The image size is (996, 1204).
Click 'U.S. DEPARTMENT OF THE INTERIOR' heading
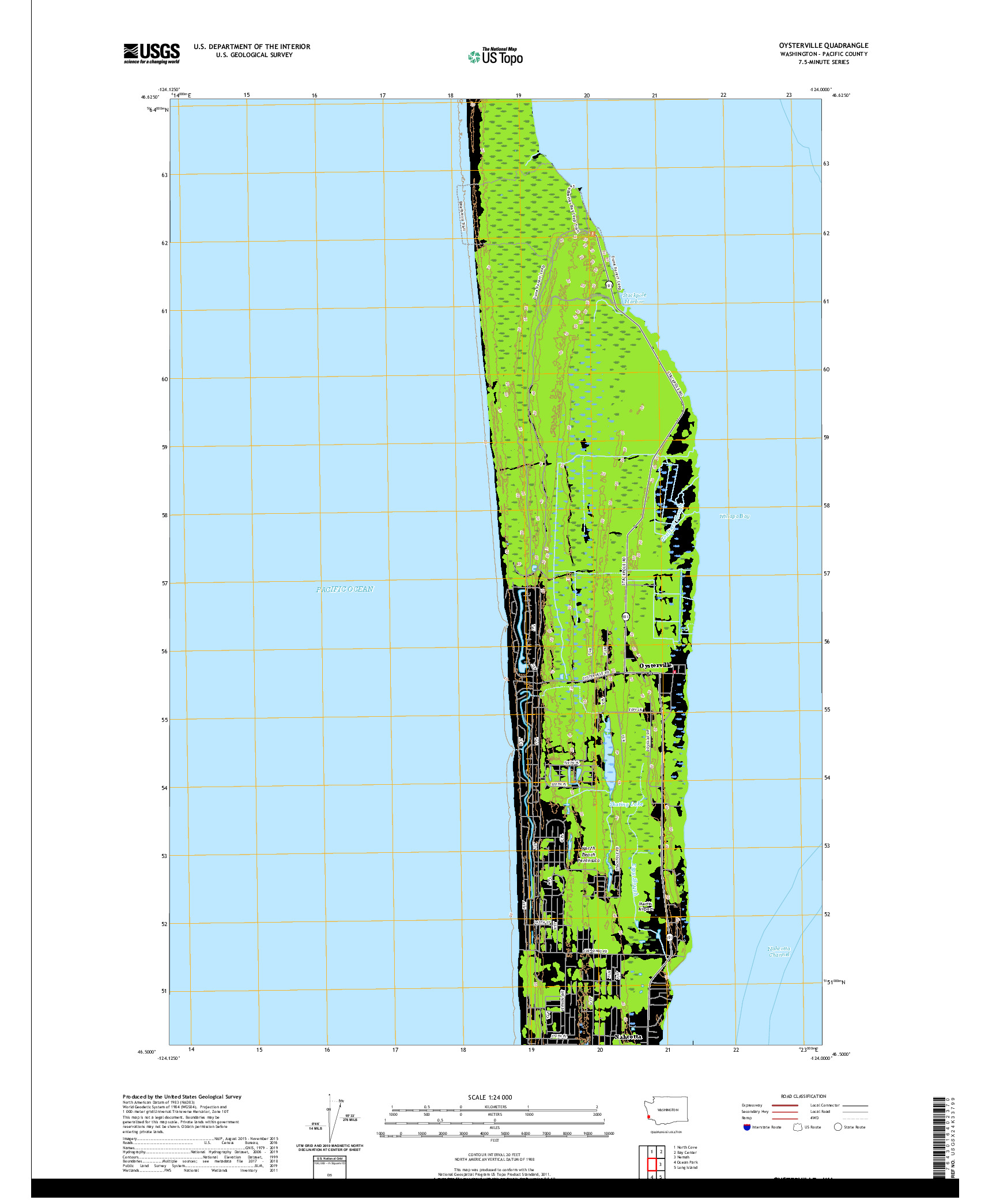[252, 47]
